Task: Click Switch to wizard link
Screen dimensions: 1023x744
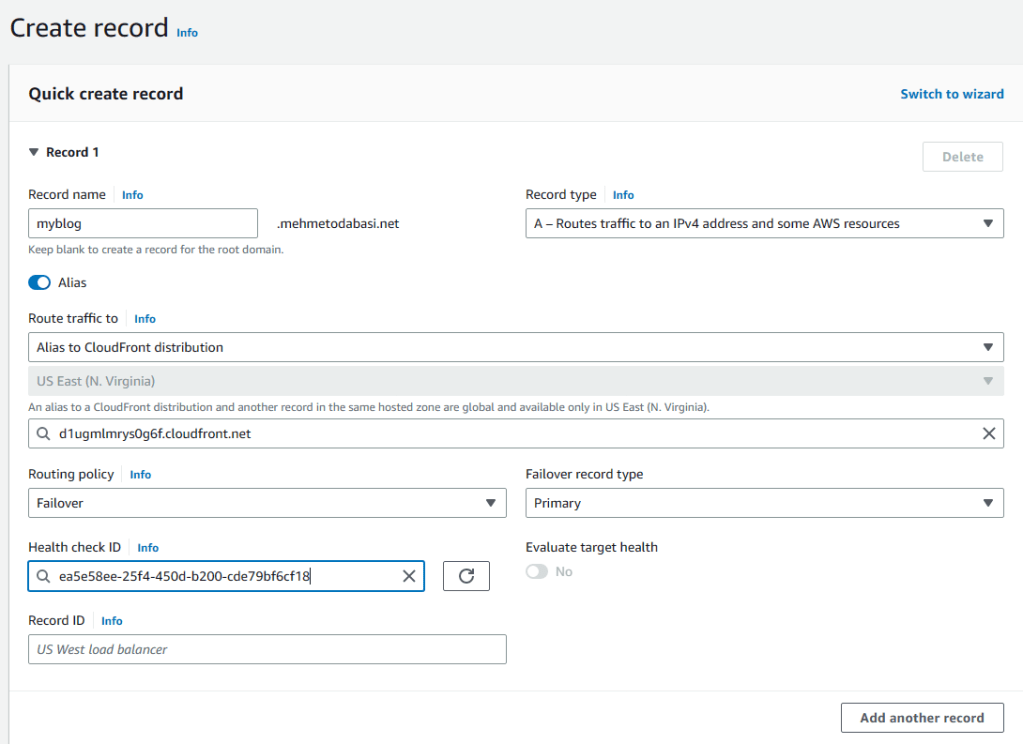Action: click(952, 94)
